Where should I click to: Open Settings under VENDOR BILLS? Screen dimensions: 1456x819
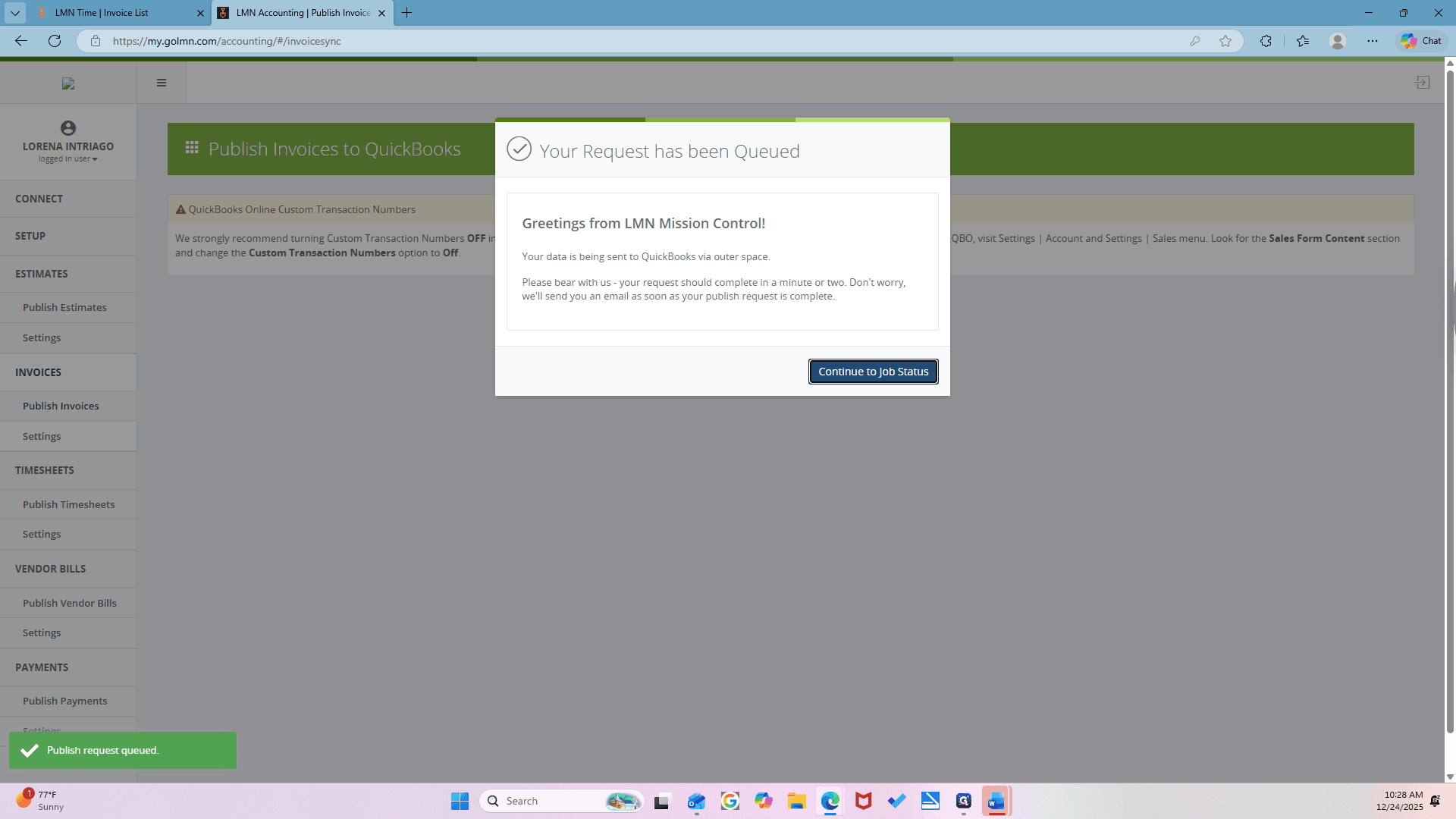pos(68,632)
